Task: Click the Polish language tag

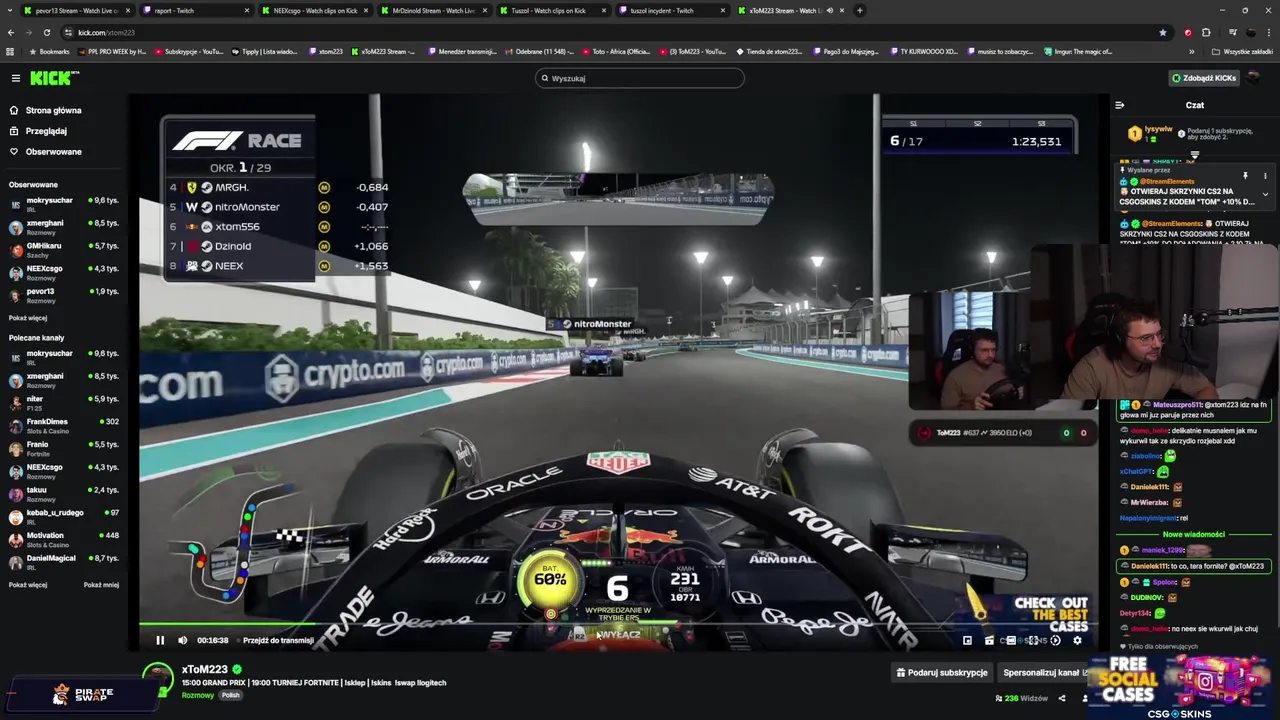Action: pos(231,695)
